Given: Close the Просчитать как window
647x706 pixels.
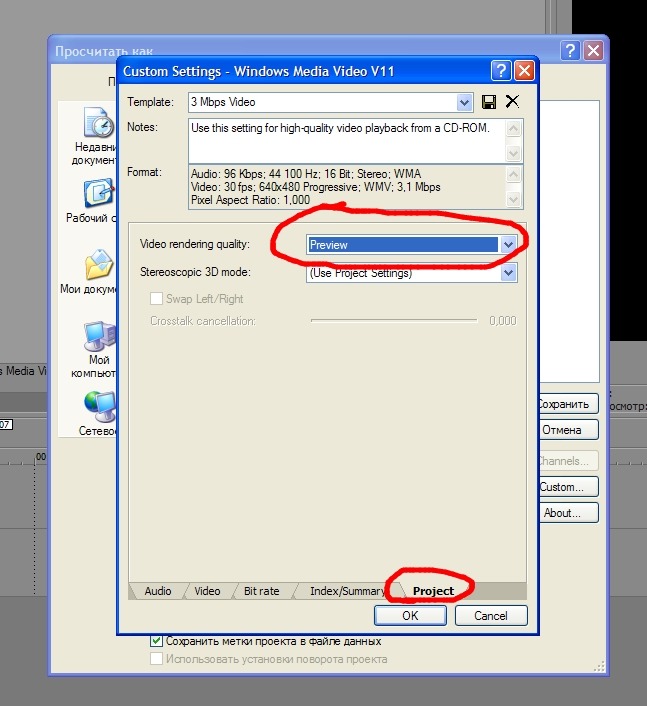Looking at the screenshot, I should click(593, 50).
